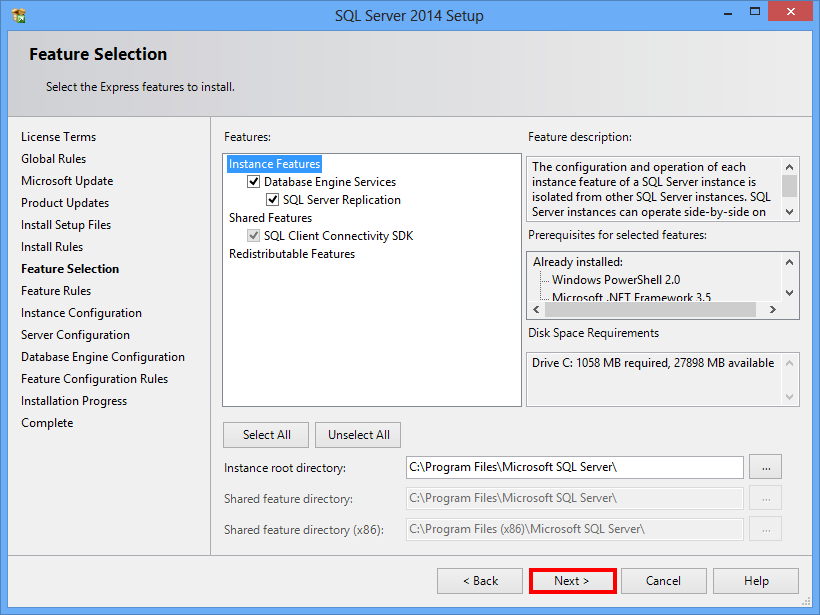This screenshot has width=820, height=615.
Task: Click Installation Progress step in sidebar
Action: coord(74,401)
